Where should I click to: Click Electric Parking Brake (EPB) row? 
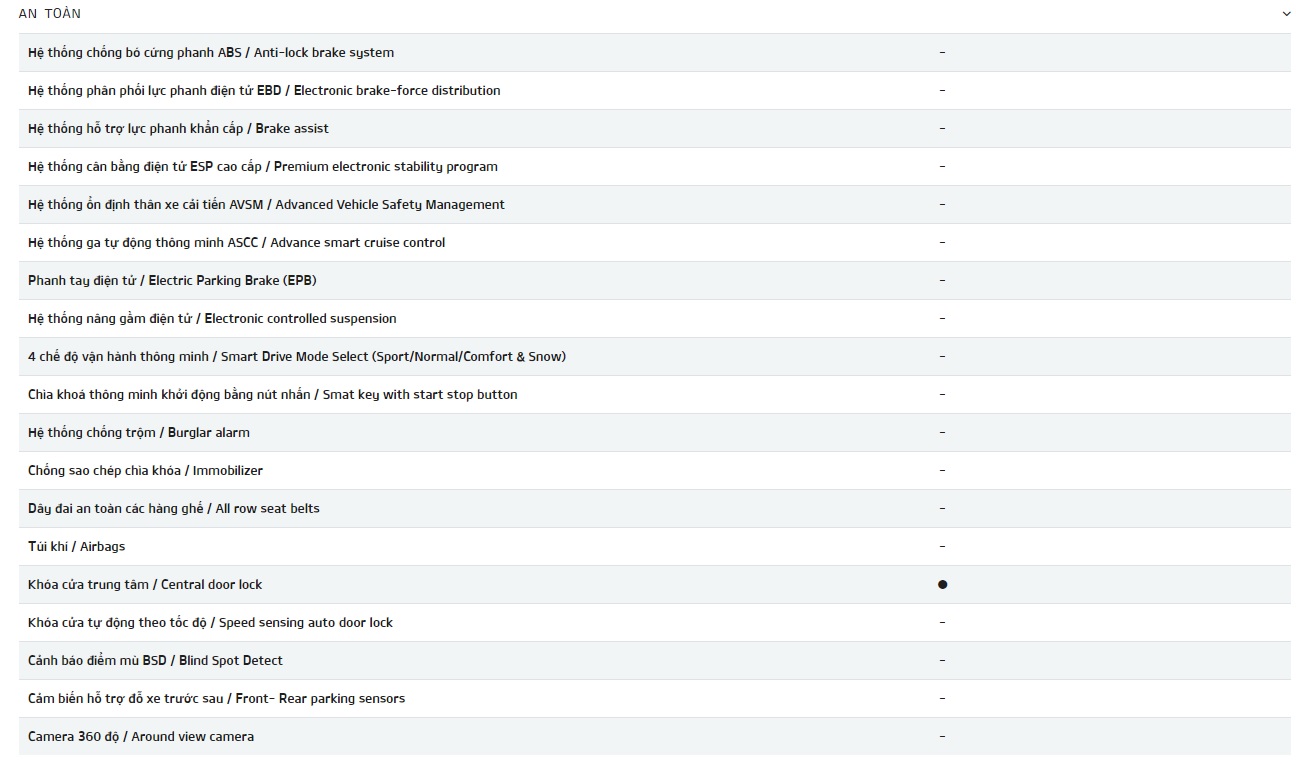(654, 280)
